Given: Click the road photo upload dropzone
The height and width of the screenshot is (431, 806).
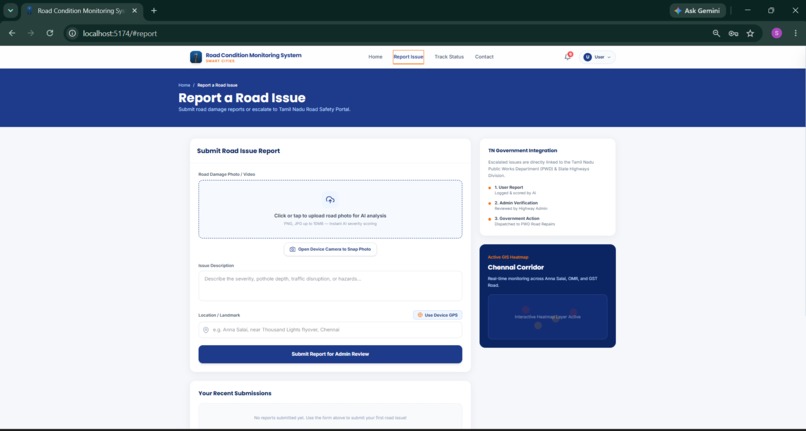Looking at the screenshot, I should tap(330, 209).
